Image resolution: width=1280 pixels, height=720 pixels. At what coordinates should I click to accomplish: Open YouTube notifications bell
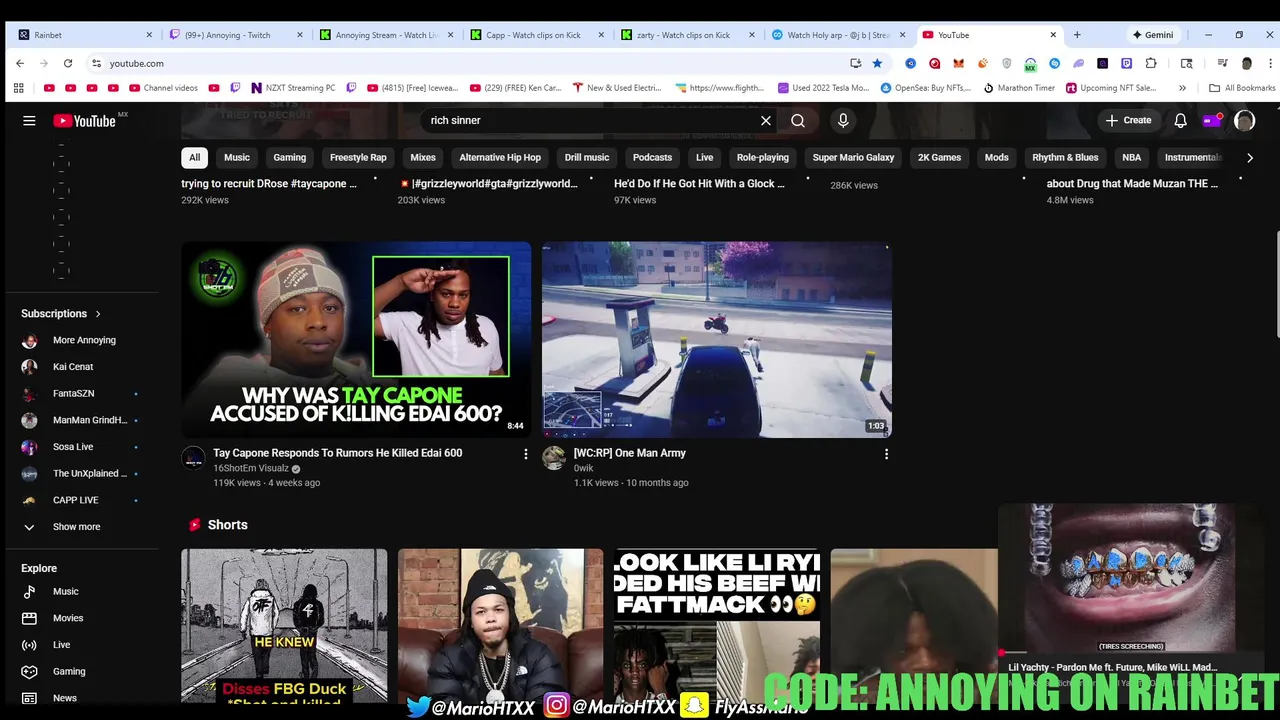coord(1180,120)
